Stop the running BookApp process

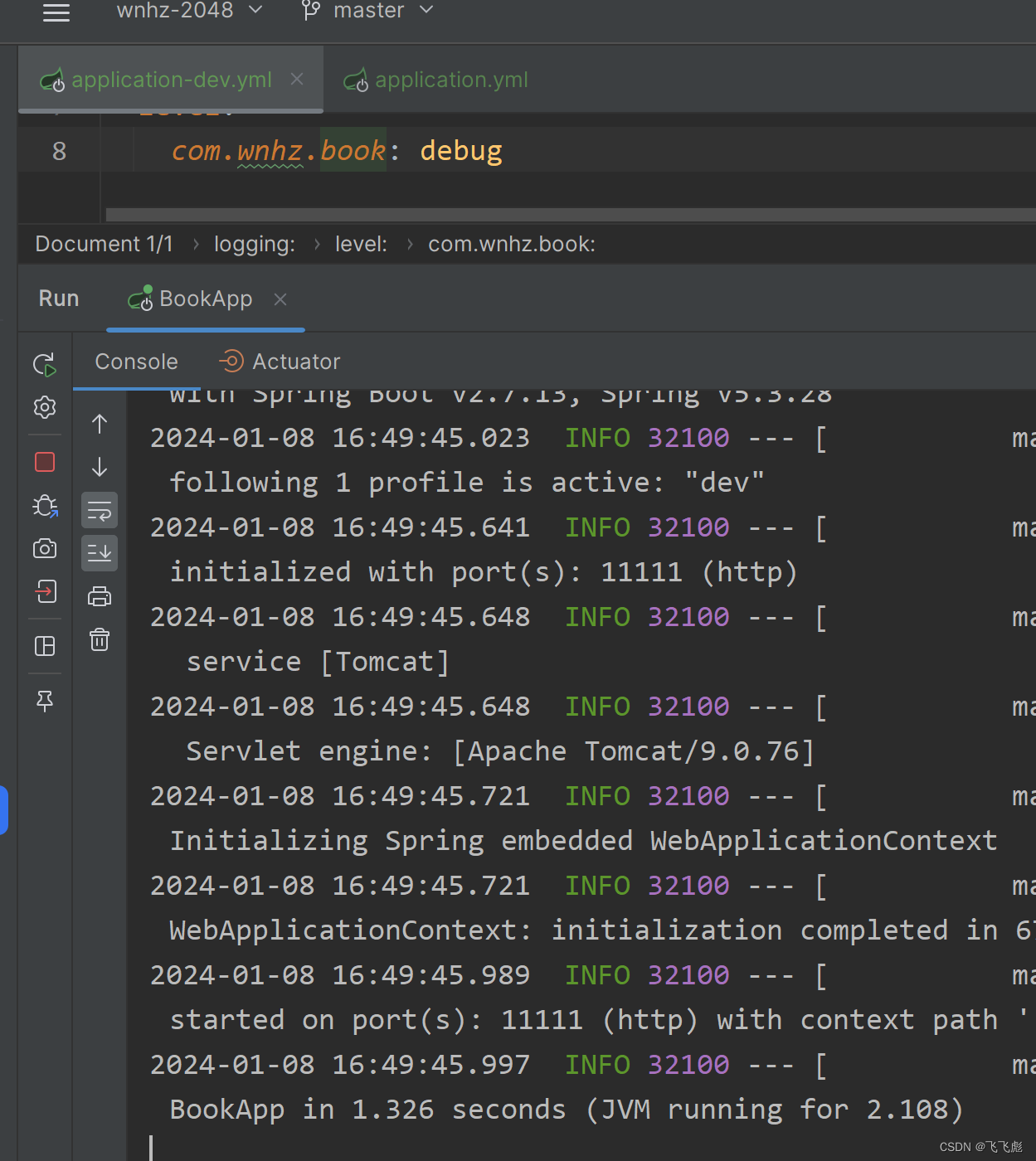(45, 462)
